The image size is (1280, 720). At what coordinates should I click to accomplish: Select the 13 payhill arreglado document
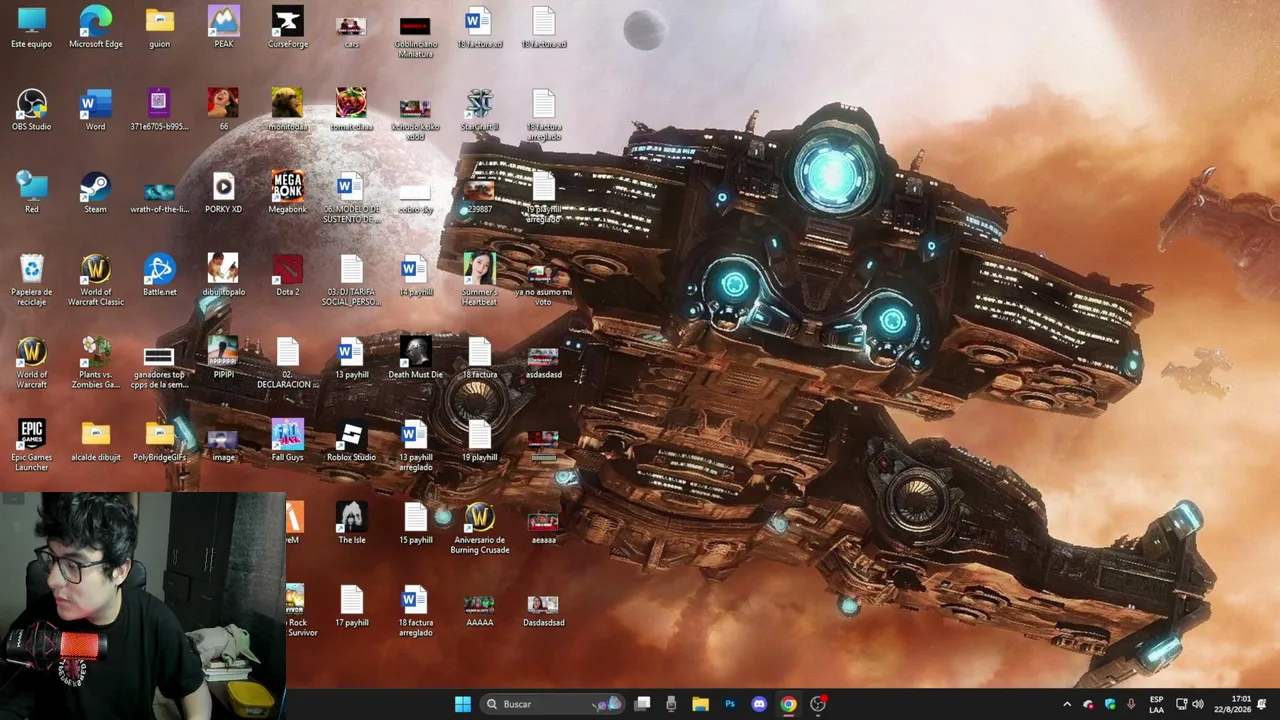415,446
